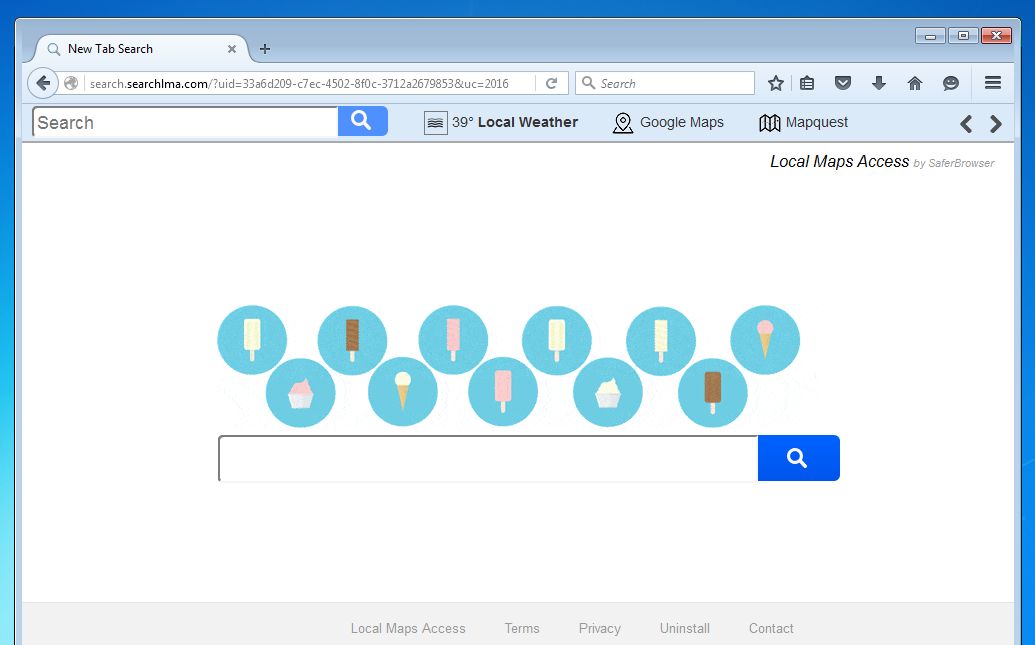Click the toolbar blue search button
This screenshot has width=1035, height=645.
[362, 121]
